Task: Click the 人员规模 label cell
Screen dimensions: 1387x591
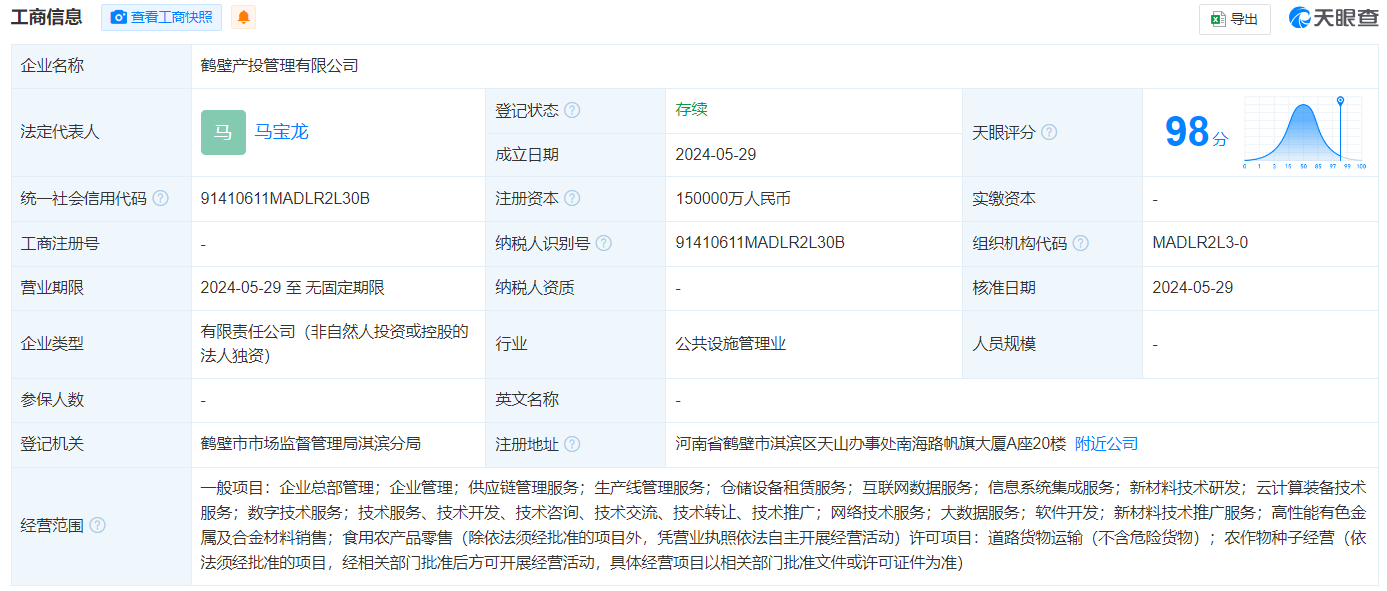Action: [x=1052, y=343]
